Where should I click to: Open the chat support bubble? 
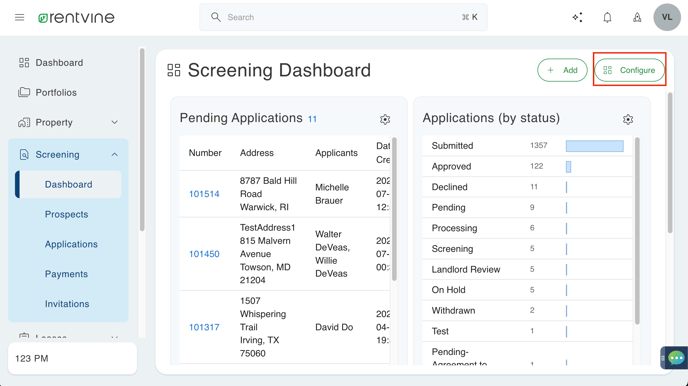(676, 358)
